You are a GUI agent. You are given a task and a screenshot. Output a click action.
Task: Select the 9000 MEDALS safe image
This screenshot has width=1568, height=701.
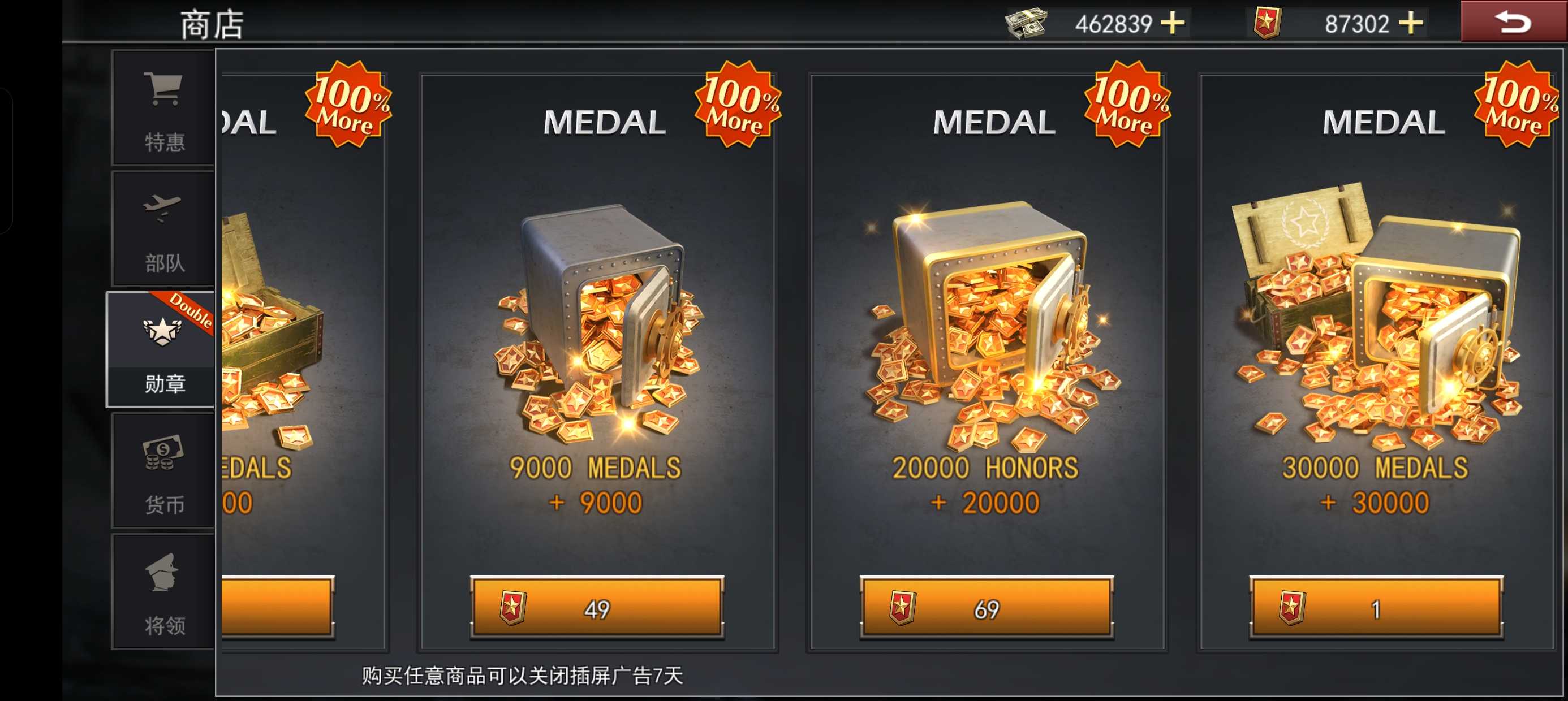click(599, 322)
